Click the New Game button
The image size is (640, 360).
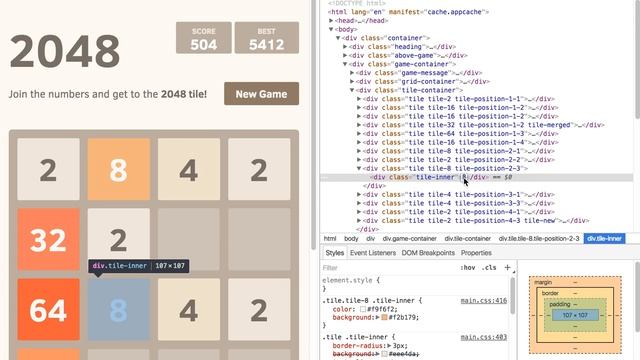click(261, 94)
